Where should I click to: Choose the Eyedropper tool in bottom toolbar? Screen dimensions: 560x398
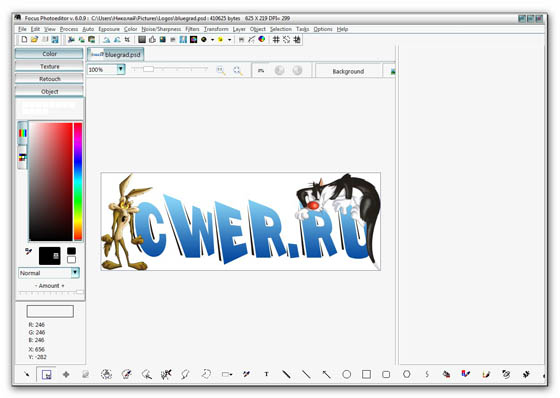246,374
